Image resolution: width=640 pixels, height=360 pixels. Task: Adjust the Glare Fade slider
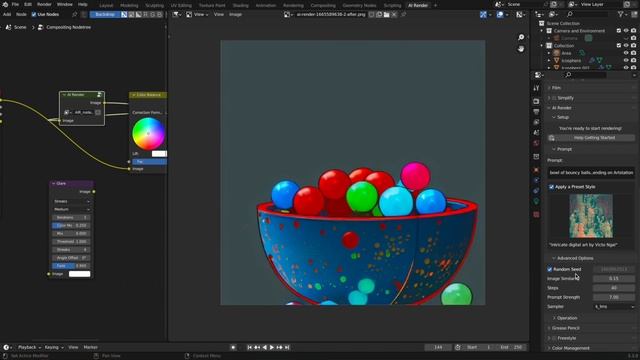(71, 266)
